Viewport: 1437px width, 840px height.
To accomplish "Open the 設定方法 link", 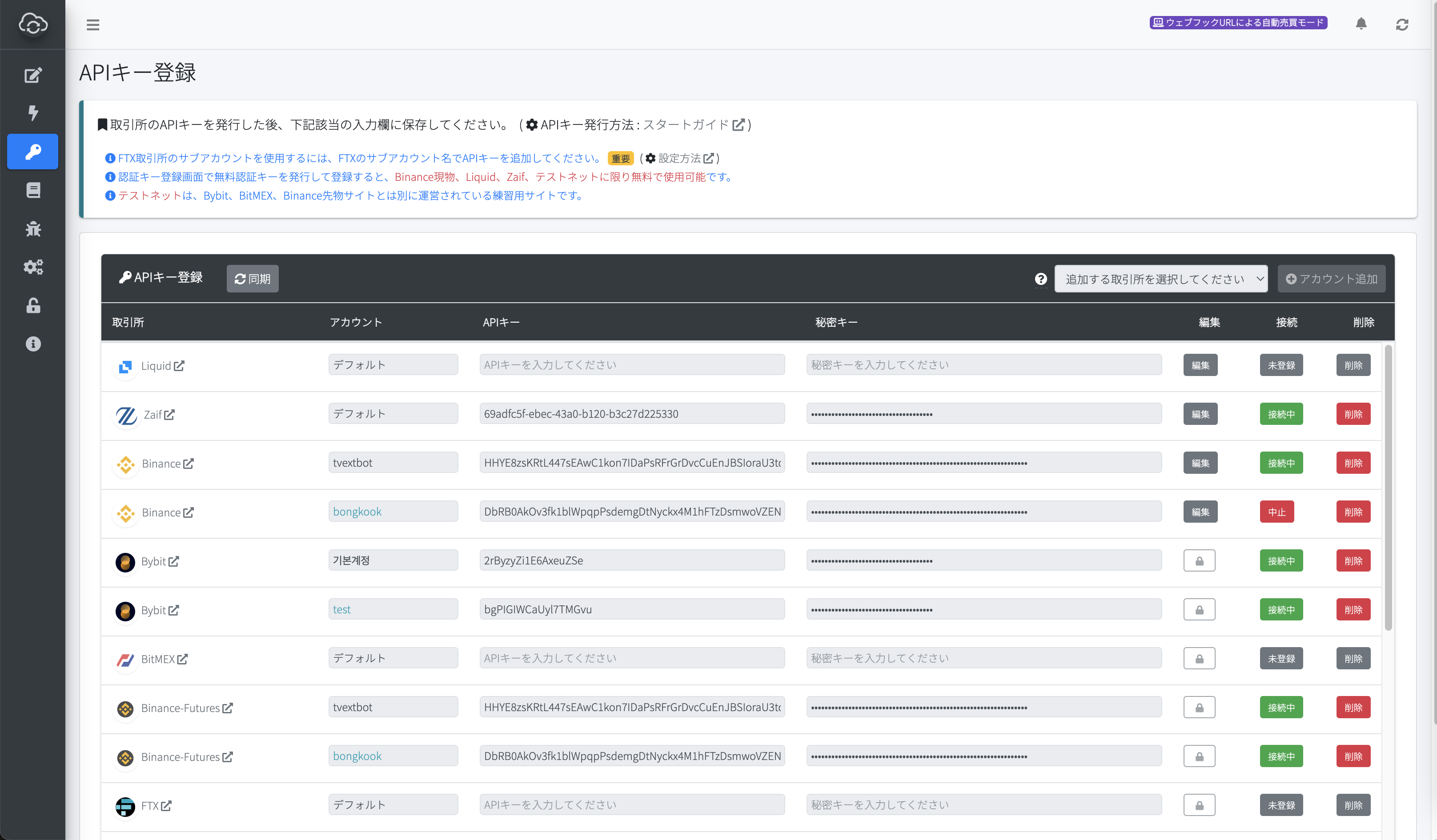I will 686,158.
